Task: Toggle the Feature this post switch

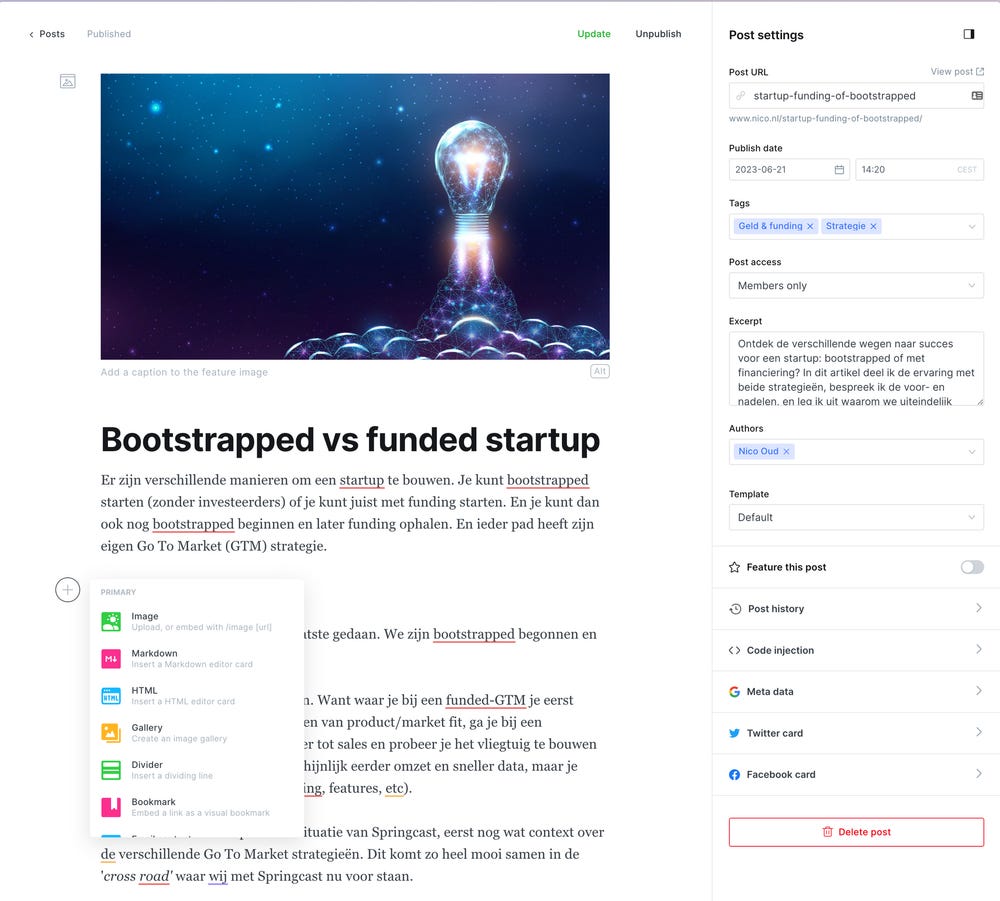Action: coord(972,567)
